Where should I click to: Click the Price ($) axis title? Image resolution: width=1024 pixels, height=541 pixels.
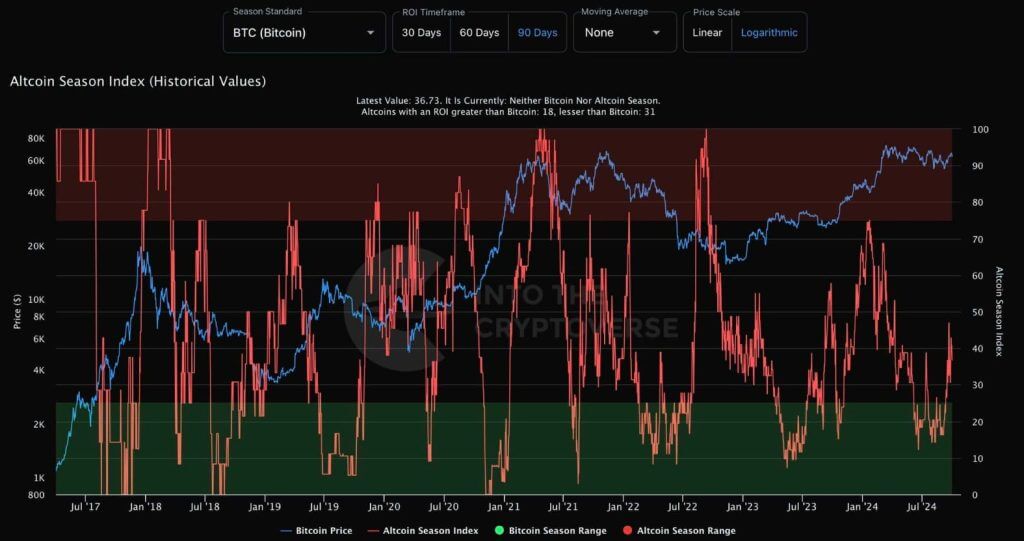point(18,311)
